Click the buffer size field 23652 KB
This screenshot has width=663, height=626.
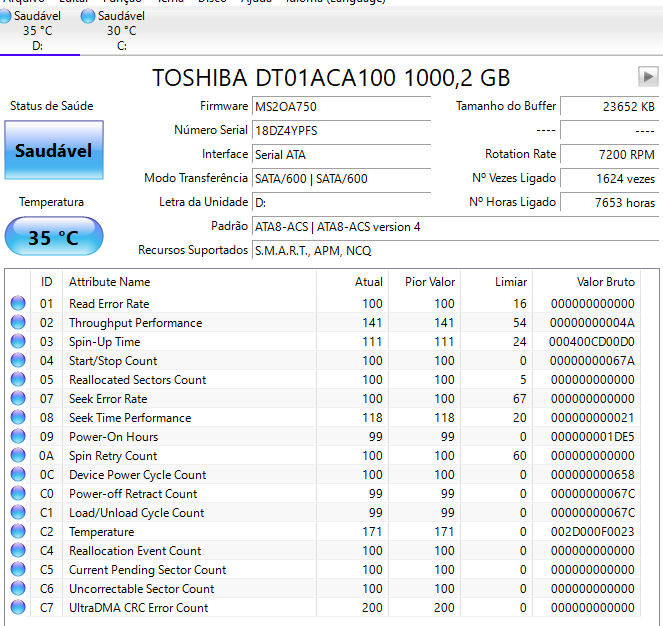610,106
